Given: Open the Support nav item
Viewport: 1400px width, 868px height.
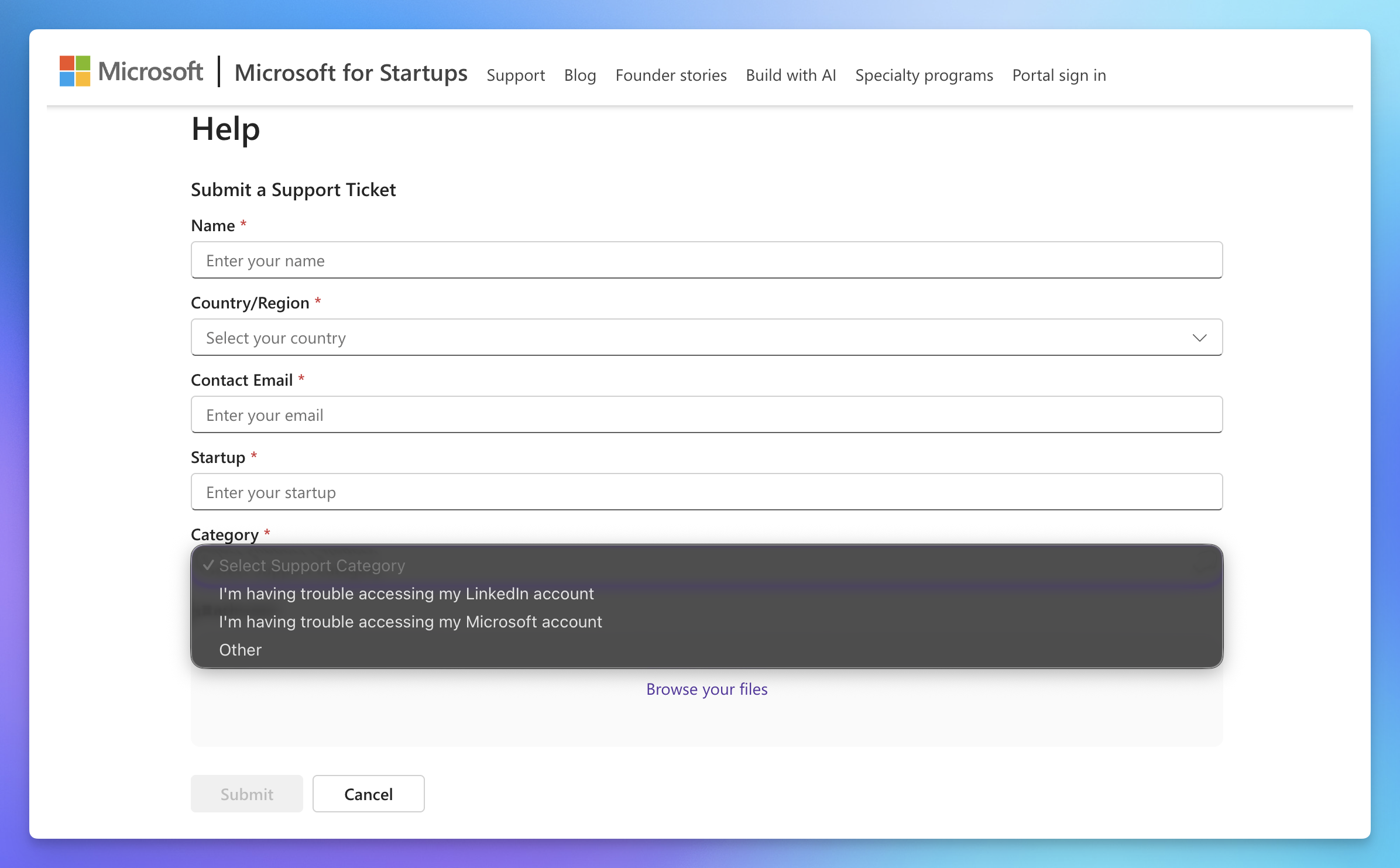Looking at the screenshot, I should pyautogui.click(x=516, y=75).
